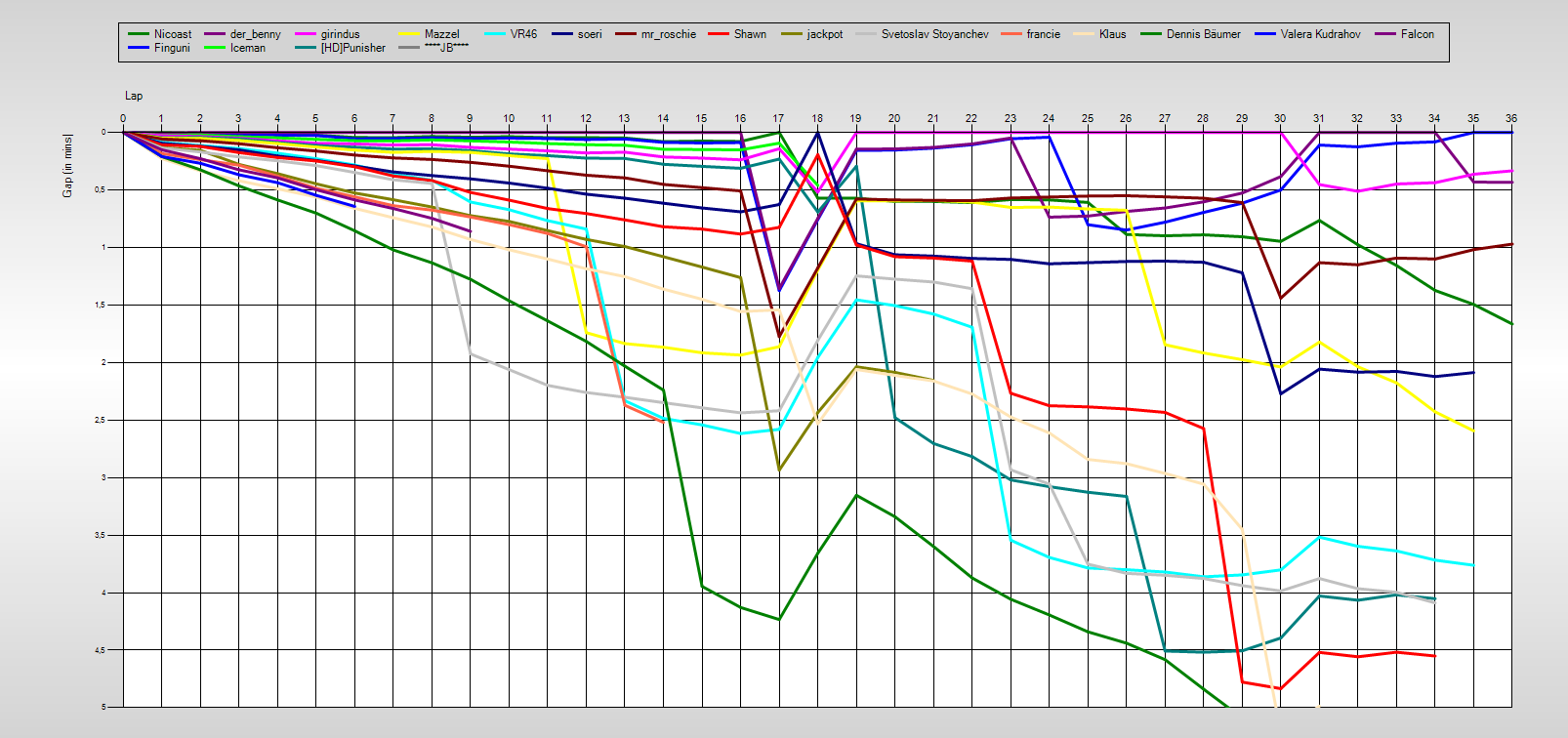Screen dimensions: 1568x738
Task: Select the jackpot legend entry
Action: (824, 34)
